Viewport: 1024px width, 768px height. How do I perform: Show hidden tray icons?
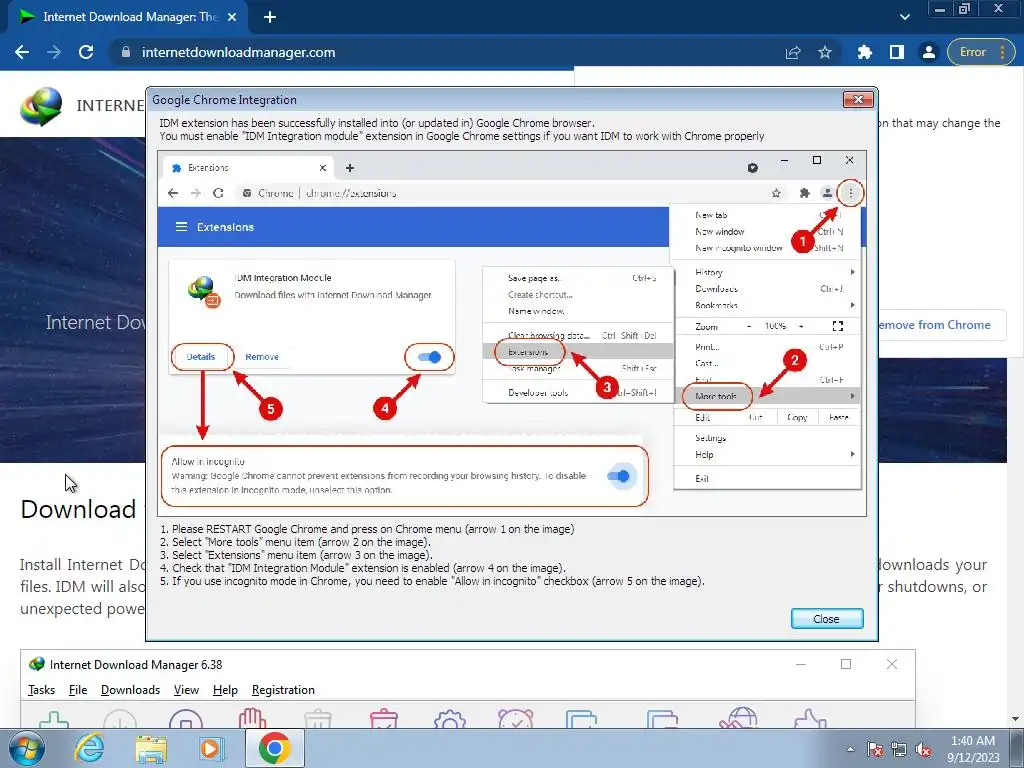coord(850,749)
